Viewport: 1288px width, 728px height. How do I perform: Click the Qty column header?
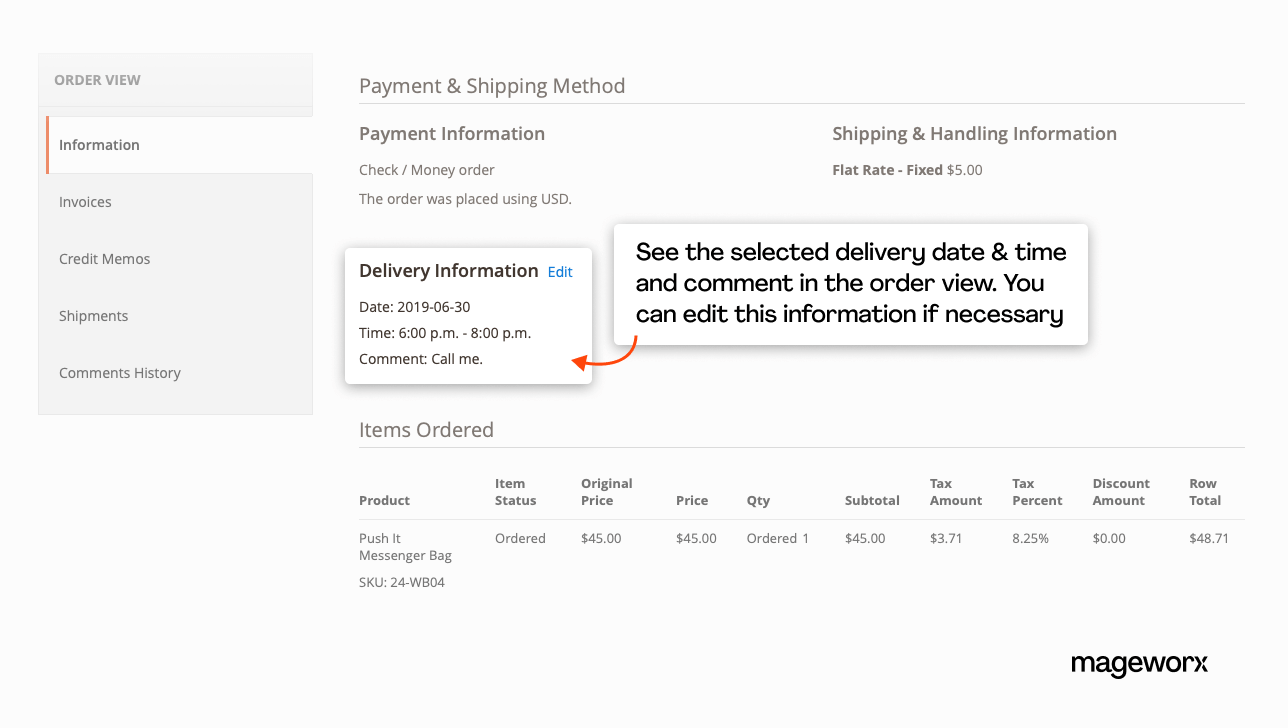[x=757, y=500]
